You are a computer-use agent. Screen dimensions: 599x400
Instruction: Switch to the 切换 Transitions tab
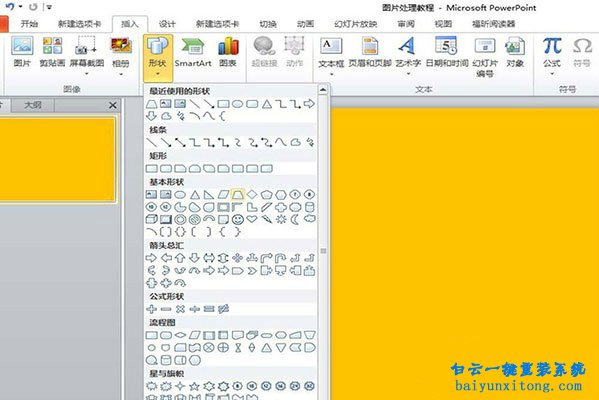coord(268,24)
